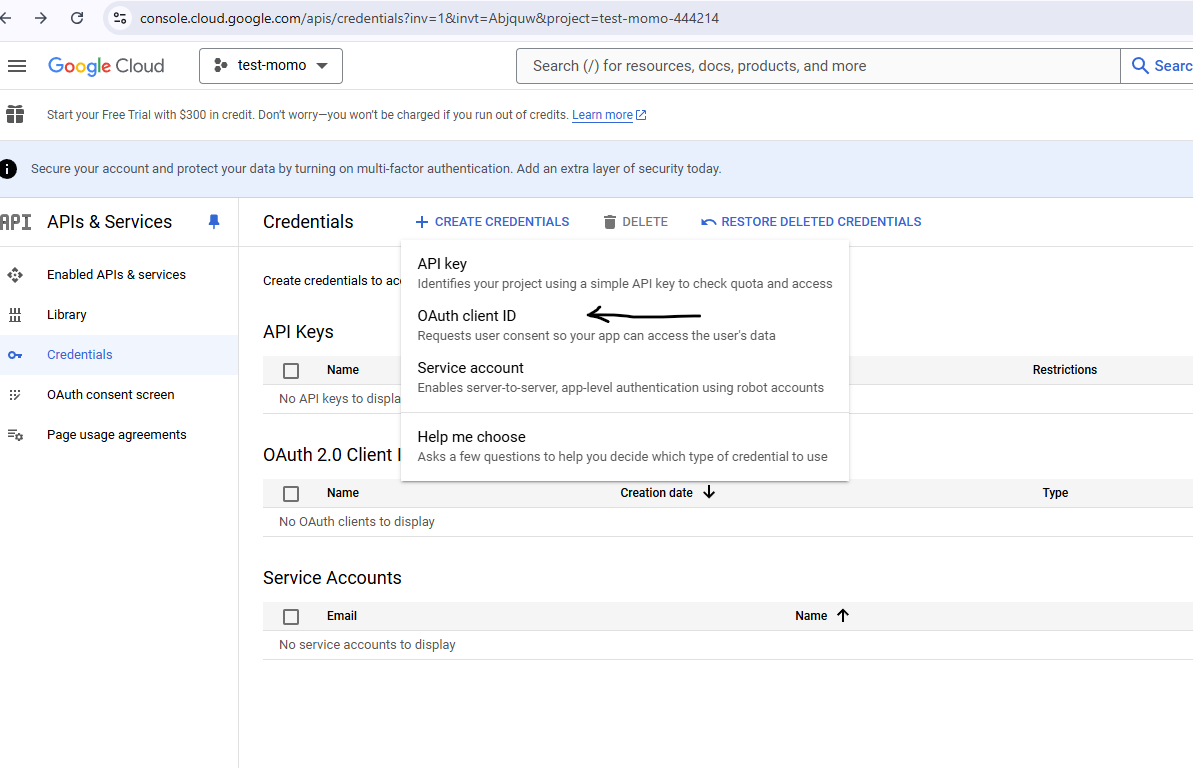
Task: Toggle the Service Accounts select-all checkbox
Action: tap(291, 617)
